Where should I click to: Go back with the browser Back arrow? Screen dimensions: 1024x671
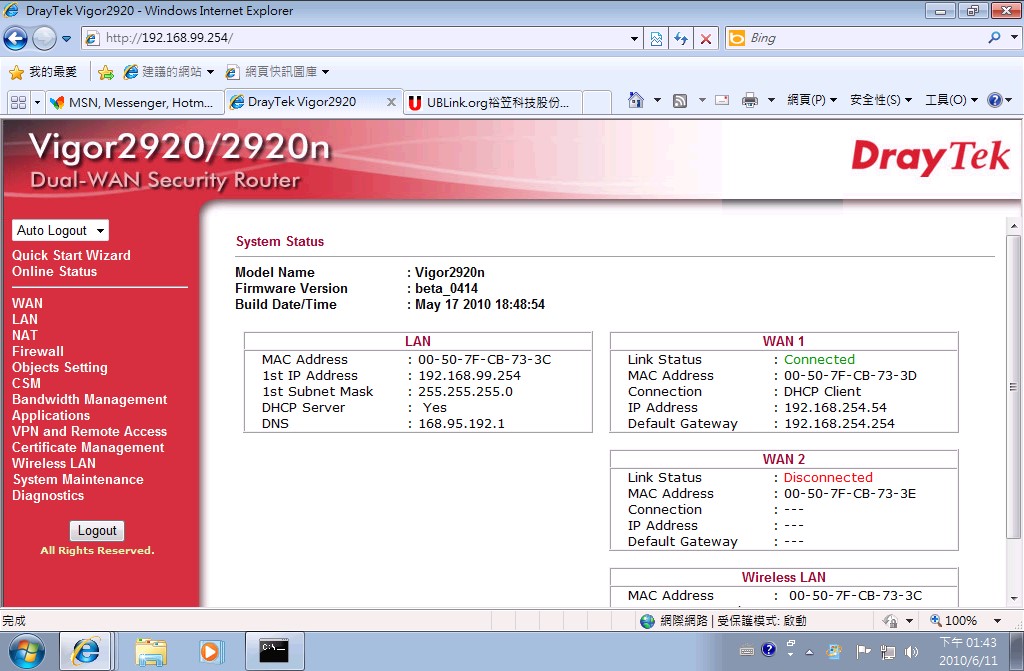(x=15, y=39)
